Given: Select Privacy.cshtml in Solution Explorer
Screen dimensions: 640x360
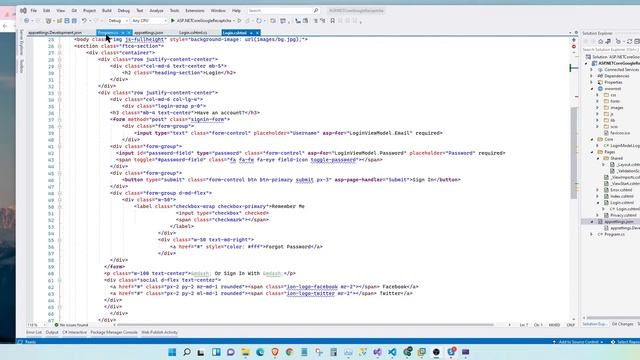Looking at the screenshot, I should [x=623, y=215].
